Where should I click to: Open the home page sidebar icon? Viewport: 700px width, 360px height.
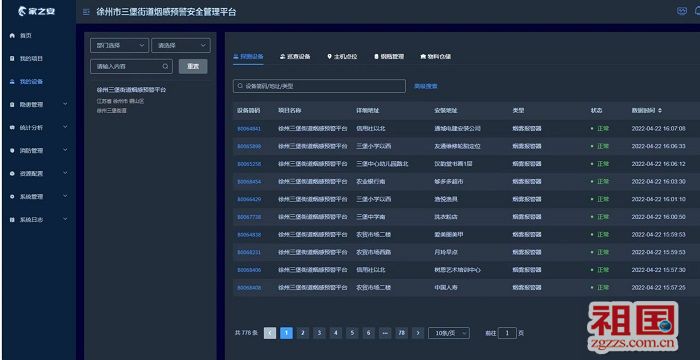(12, 35)
